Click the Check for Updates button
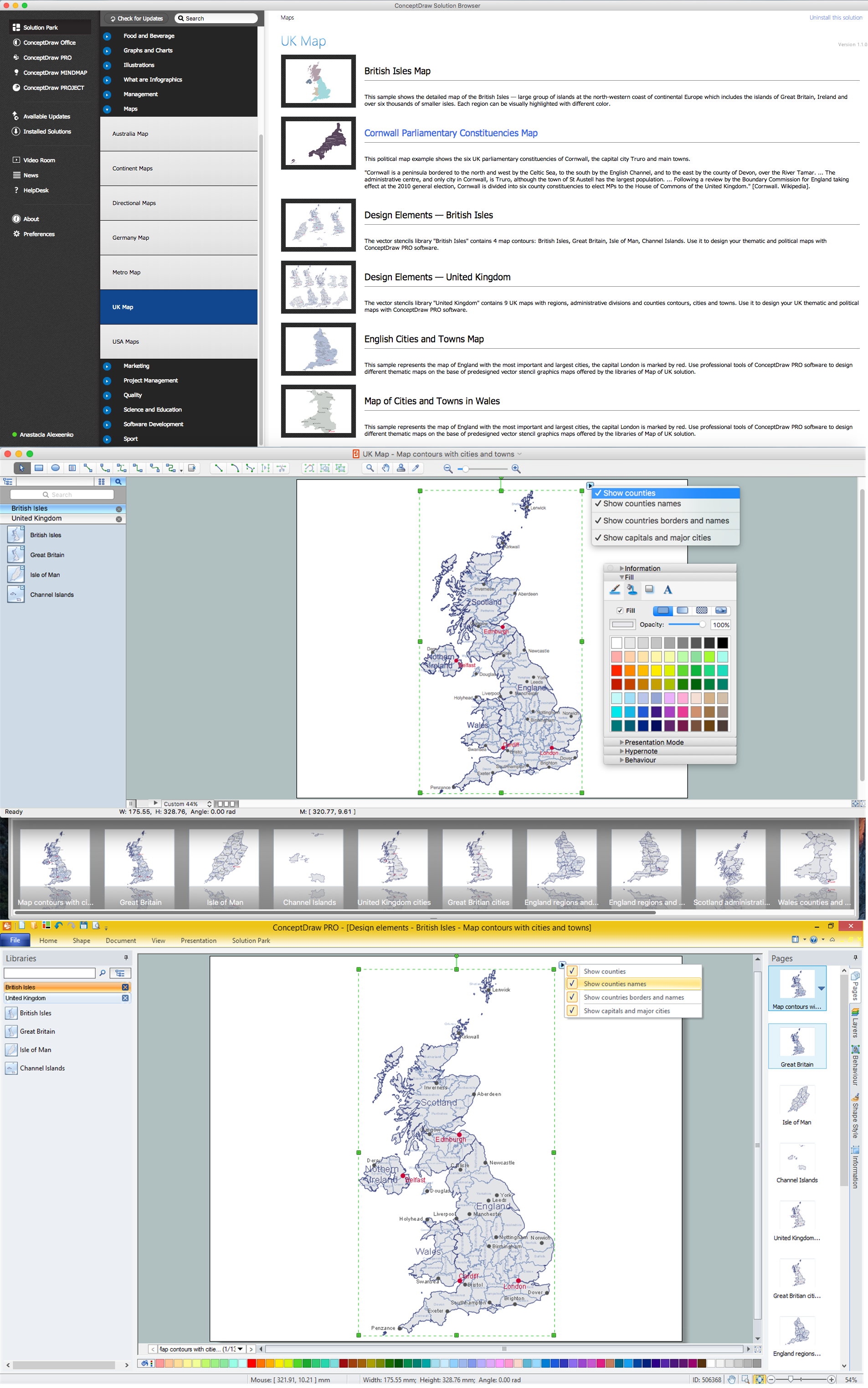Viewport: 868px width, 1388px height. coord(137,18)
